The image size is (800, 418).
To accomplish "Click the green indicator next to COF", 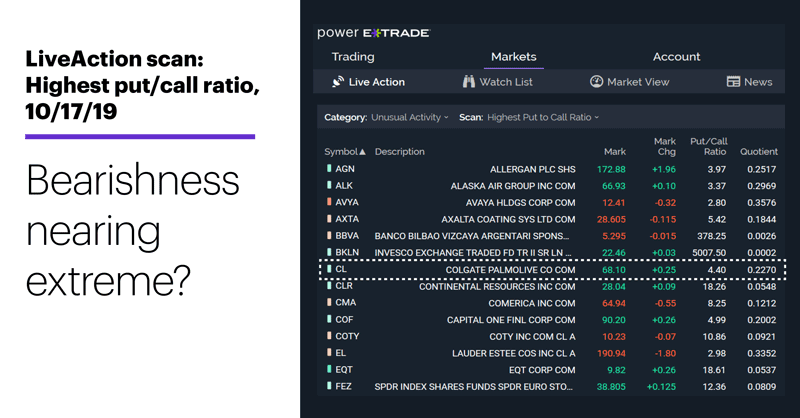I will [329, 319].
